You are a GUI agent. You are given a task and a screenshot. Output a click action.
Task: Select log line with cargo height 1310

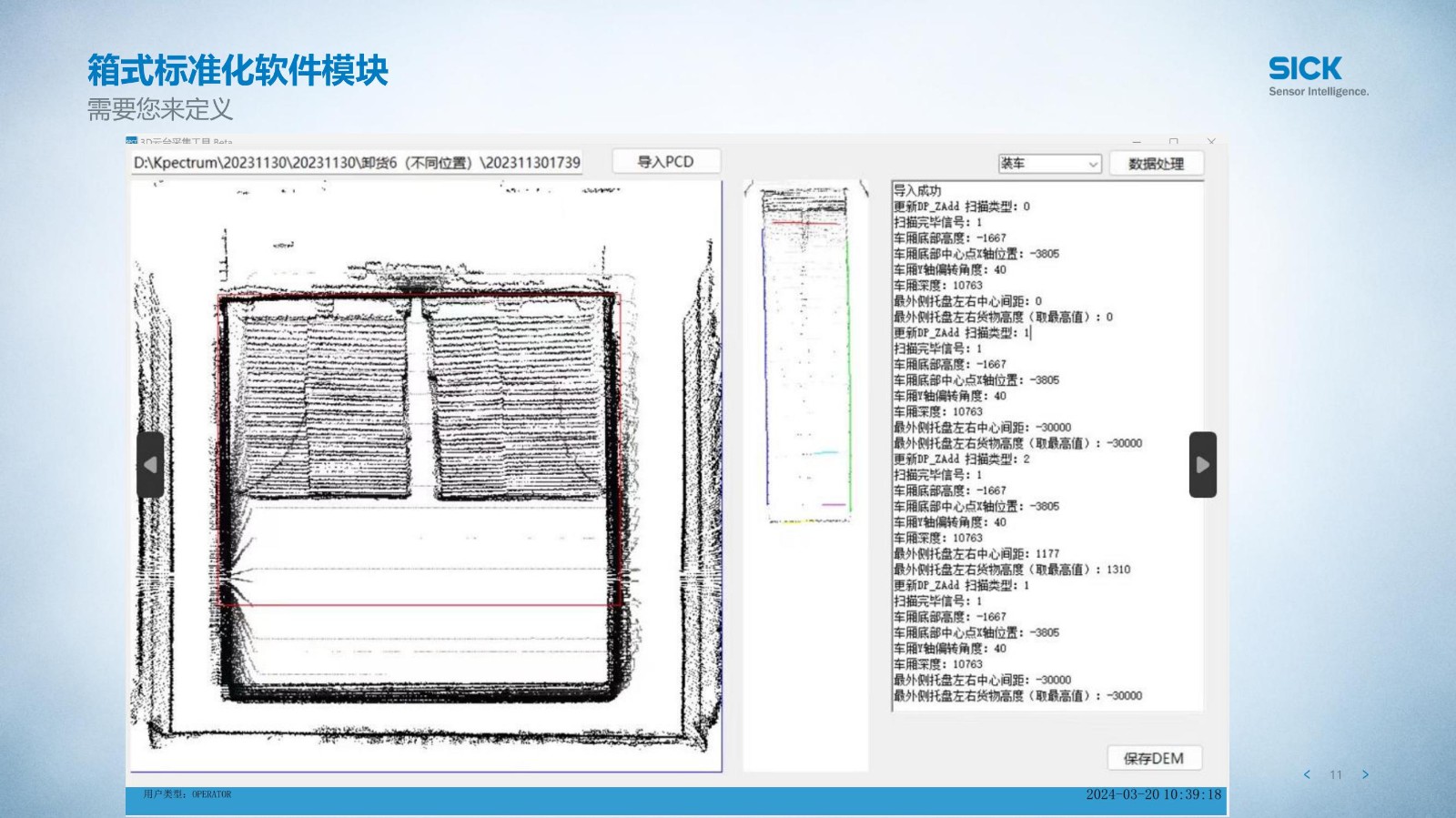point(1011,570)
